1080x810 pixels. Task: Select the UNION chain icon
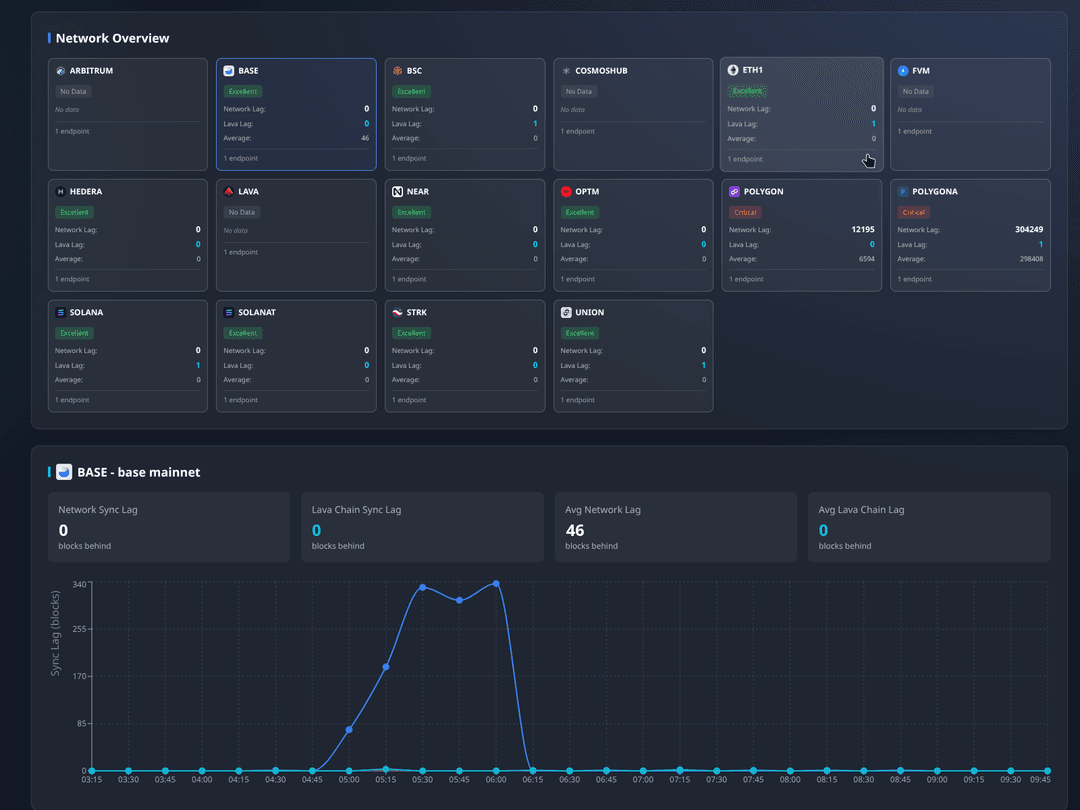click(566, 312)
